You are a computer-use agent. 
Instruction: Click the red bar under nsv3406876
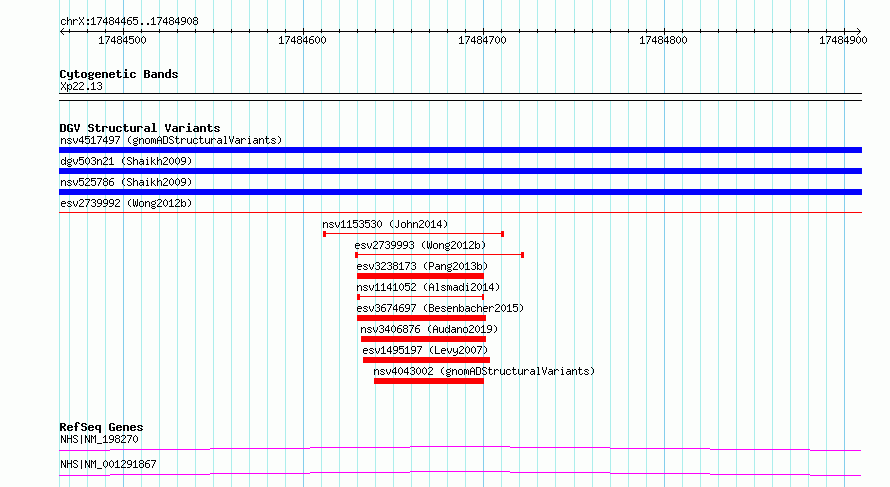(x=423, y=339)
